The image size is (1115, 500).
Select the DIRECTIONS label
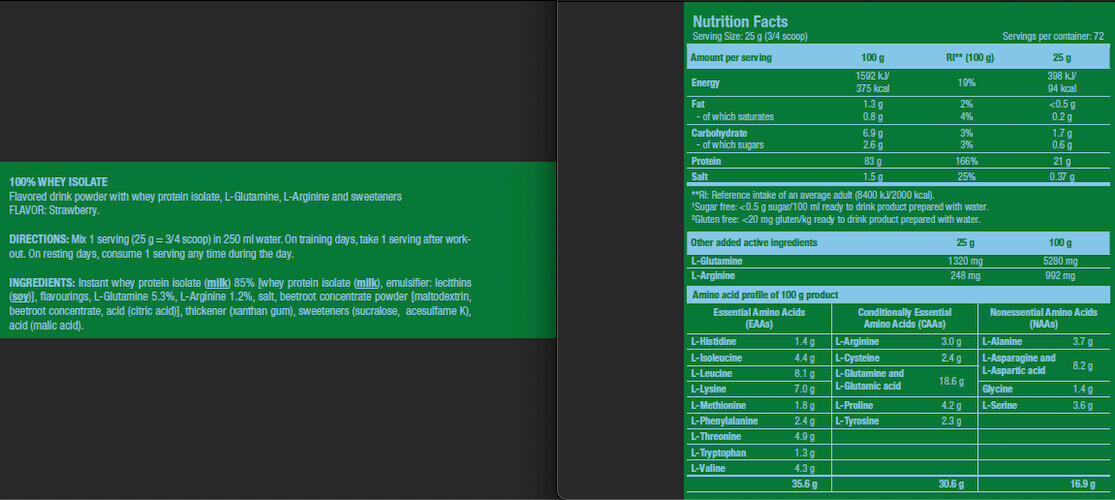coord(37,241)
